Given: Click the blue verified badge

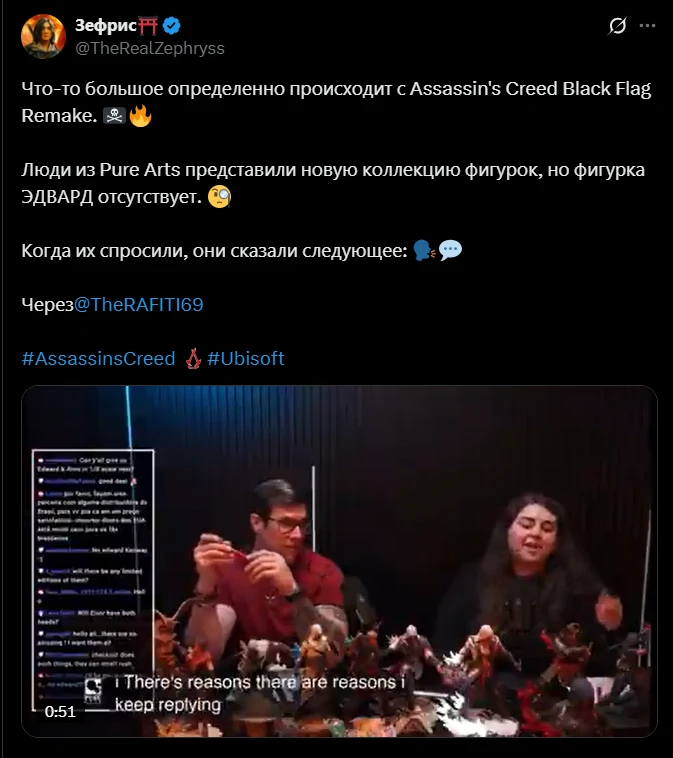Looking at the screenshot, I should coord(171,25).
